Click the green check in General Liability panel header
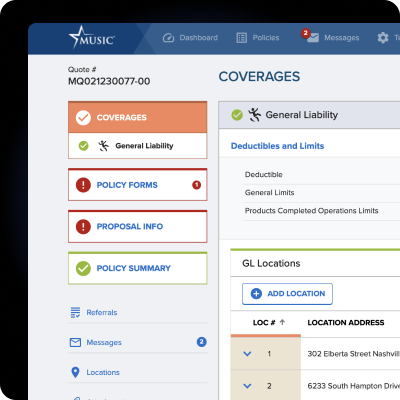The width and height of the screenshot is (400, 400). (x=237, y=115)
